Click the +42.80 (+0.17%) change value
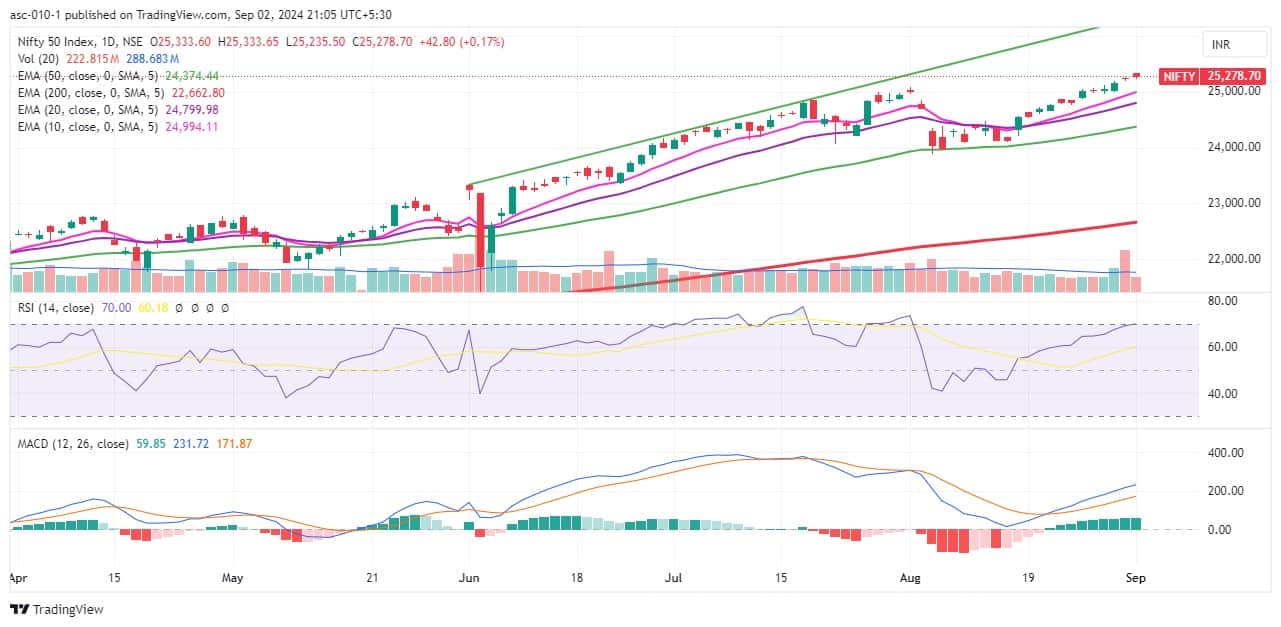Screen dimensions: 1281x627 coord(463,42)
